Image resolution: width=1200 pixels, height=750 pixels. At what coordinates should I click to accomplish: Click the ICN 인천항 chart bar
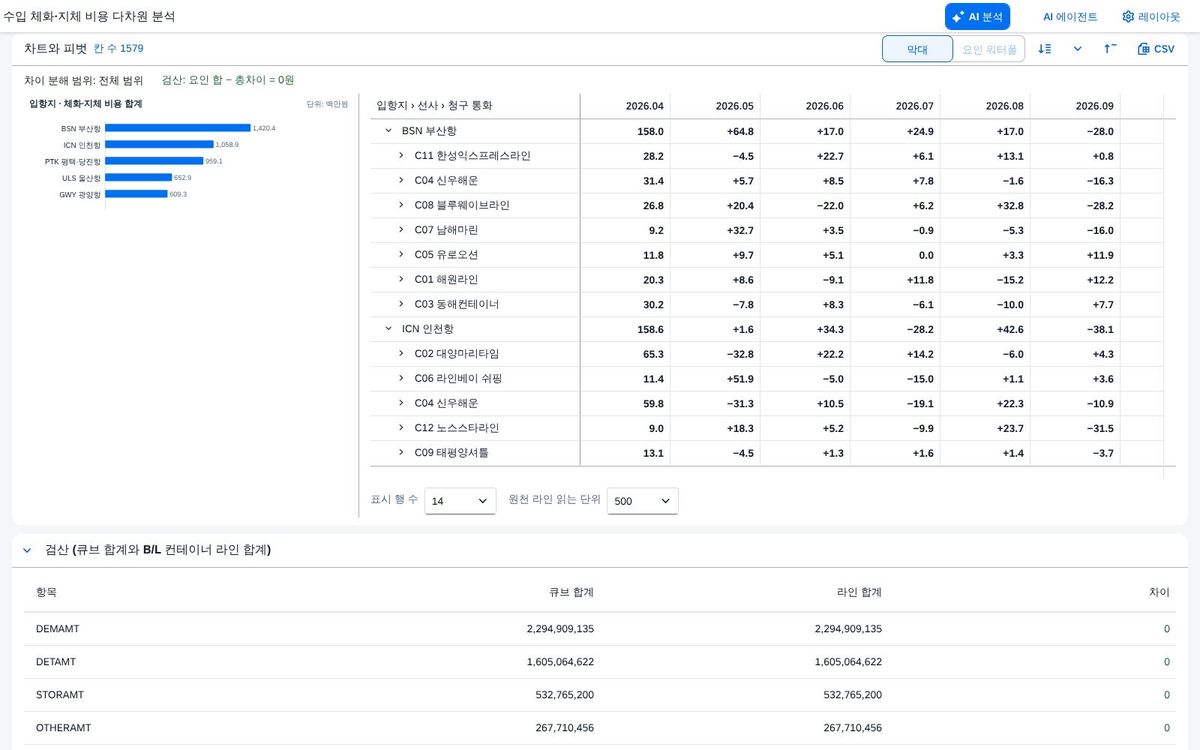pos(159,144)
